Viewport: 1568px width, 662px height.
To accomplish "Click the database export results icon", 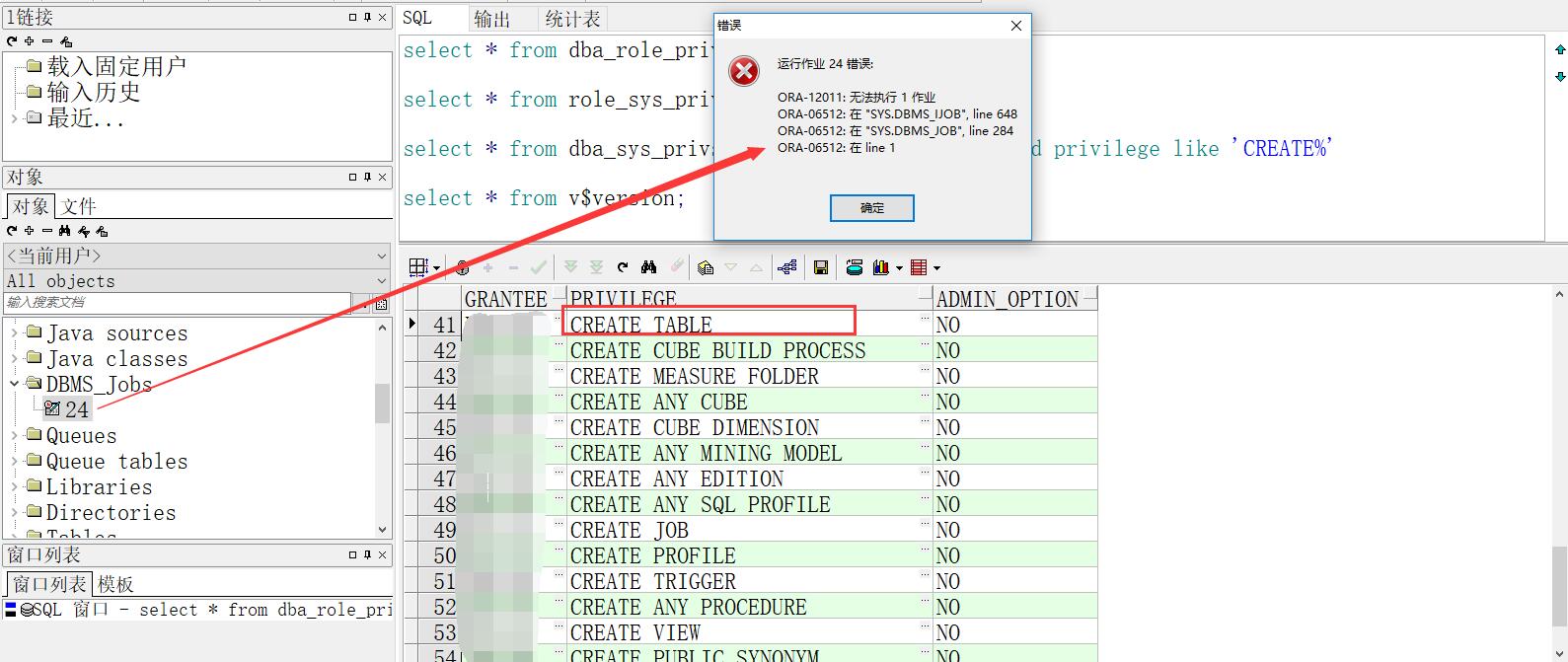I will 855,267.
